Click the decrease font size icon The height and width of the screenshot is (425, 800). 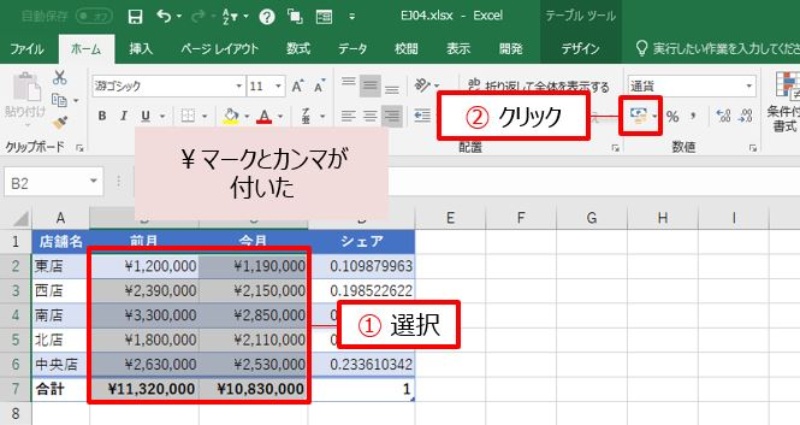[x=320, y=86]
